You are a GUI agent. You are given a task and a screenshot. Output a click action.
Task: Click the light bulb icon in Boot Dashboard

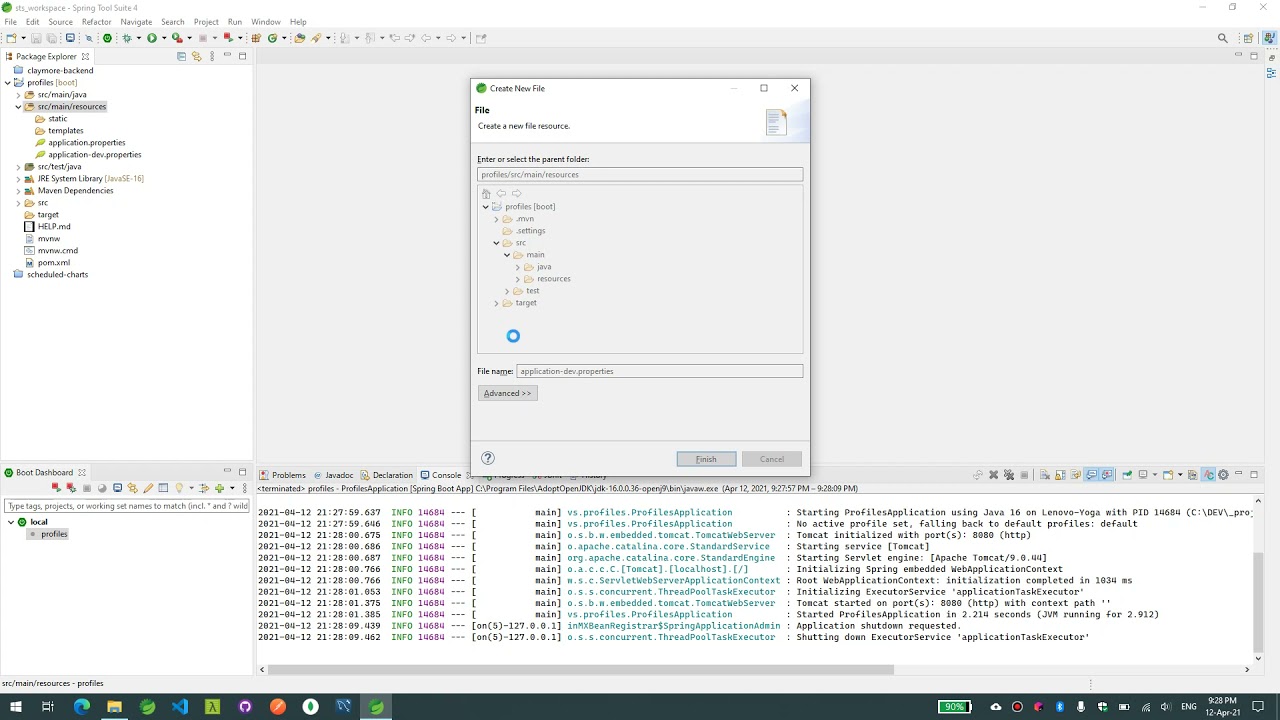point(179,488)
